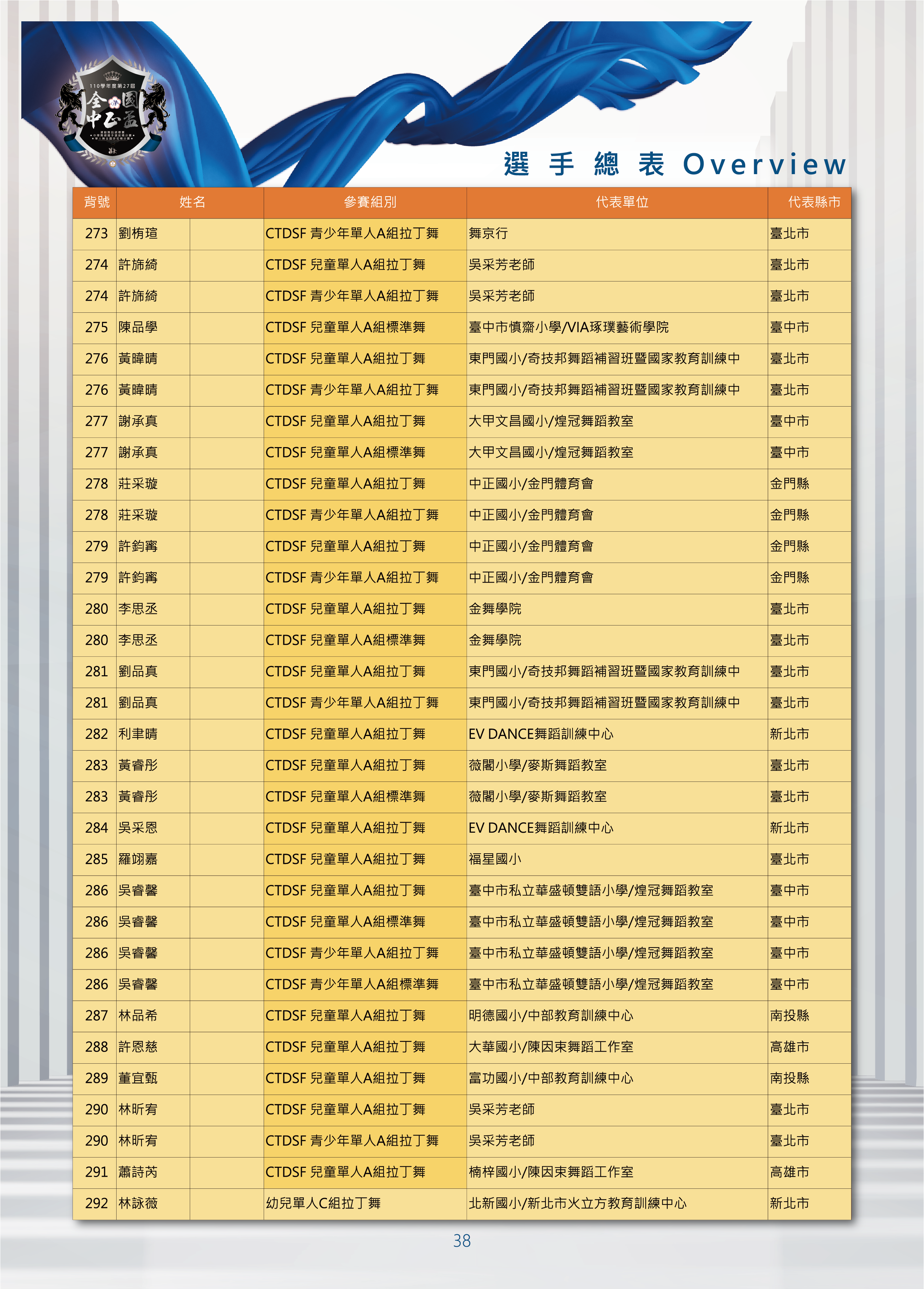Click 許鈞寗 in the 兒童拉丁舞 row
The height and width of the screenshot is (1289, 924).
[x=138, y=546]
